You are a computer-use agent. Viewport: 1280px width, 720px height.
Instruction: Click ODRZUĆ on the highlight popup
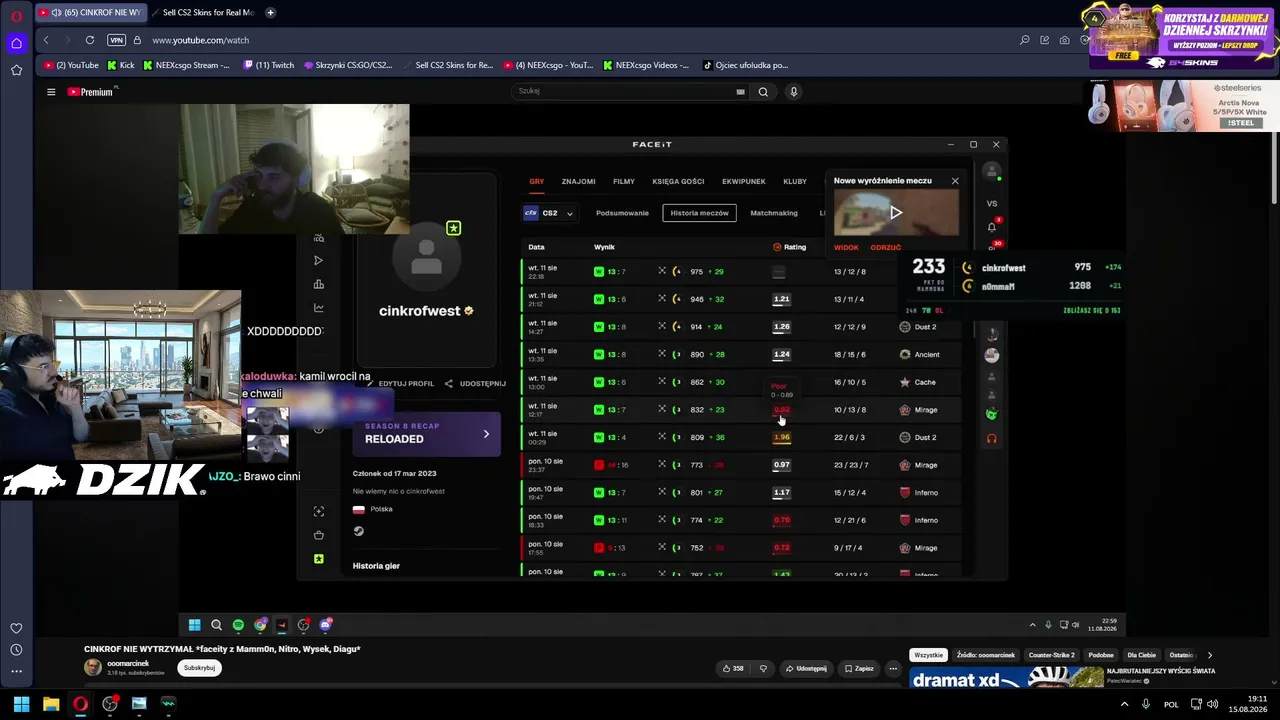(886, 247)
